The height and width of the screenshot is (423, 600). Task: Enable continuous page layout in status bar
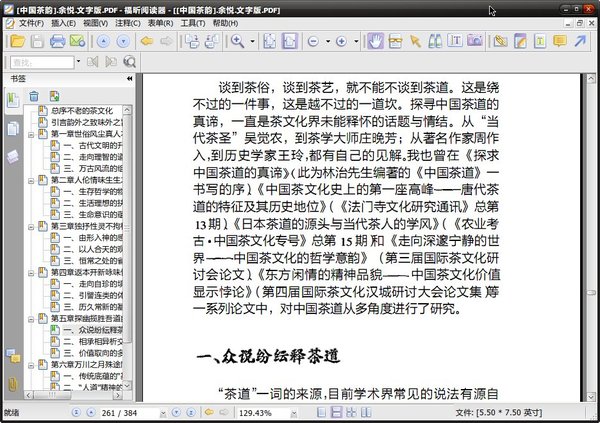[336, 412]
